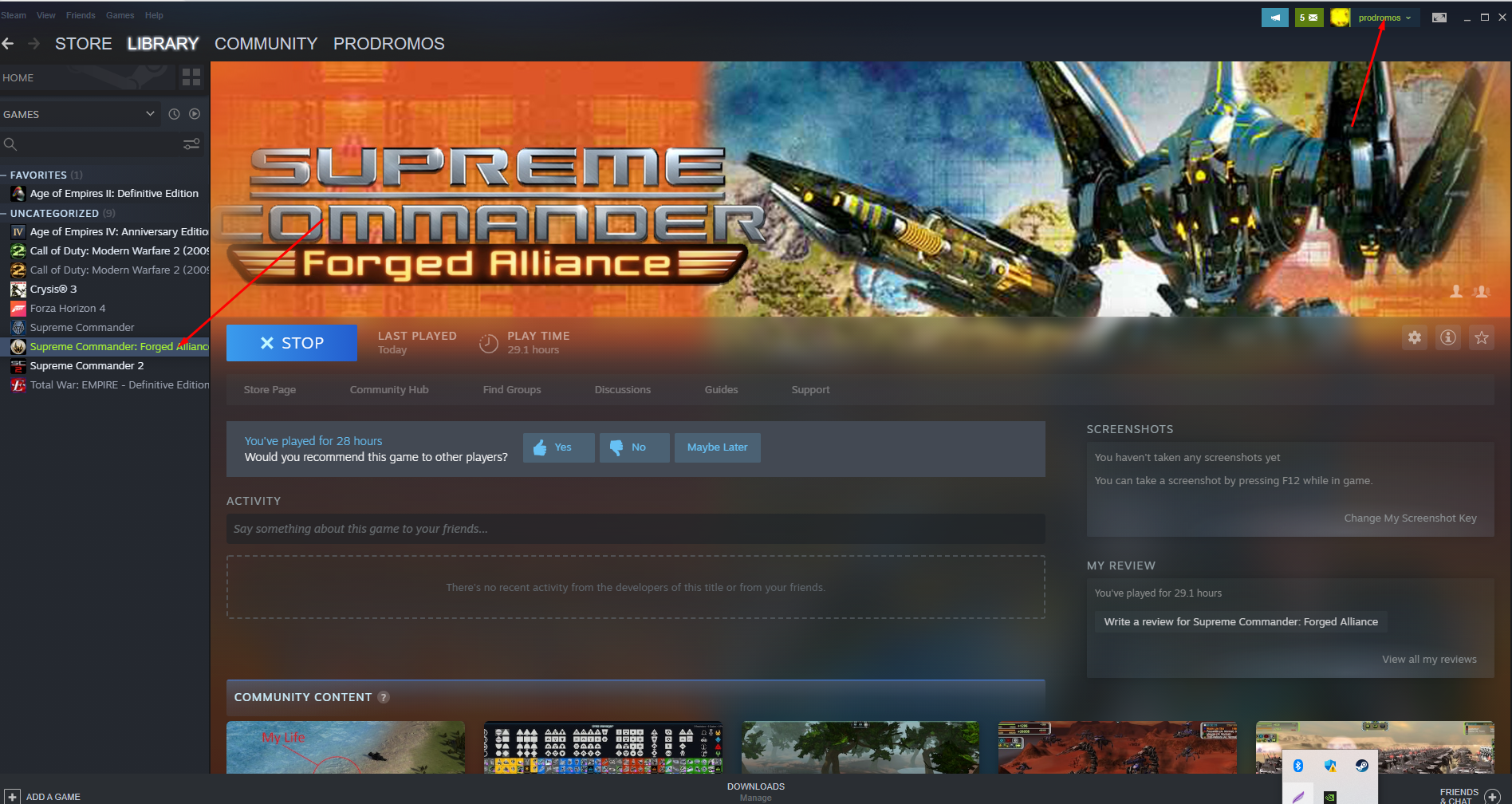Open Support link
The width and height of the screenshot is (1512, 804).
click(811, 389)
